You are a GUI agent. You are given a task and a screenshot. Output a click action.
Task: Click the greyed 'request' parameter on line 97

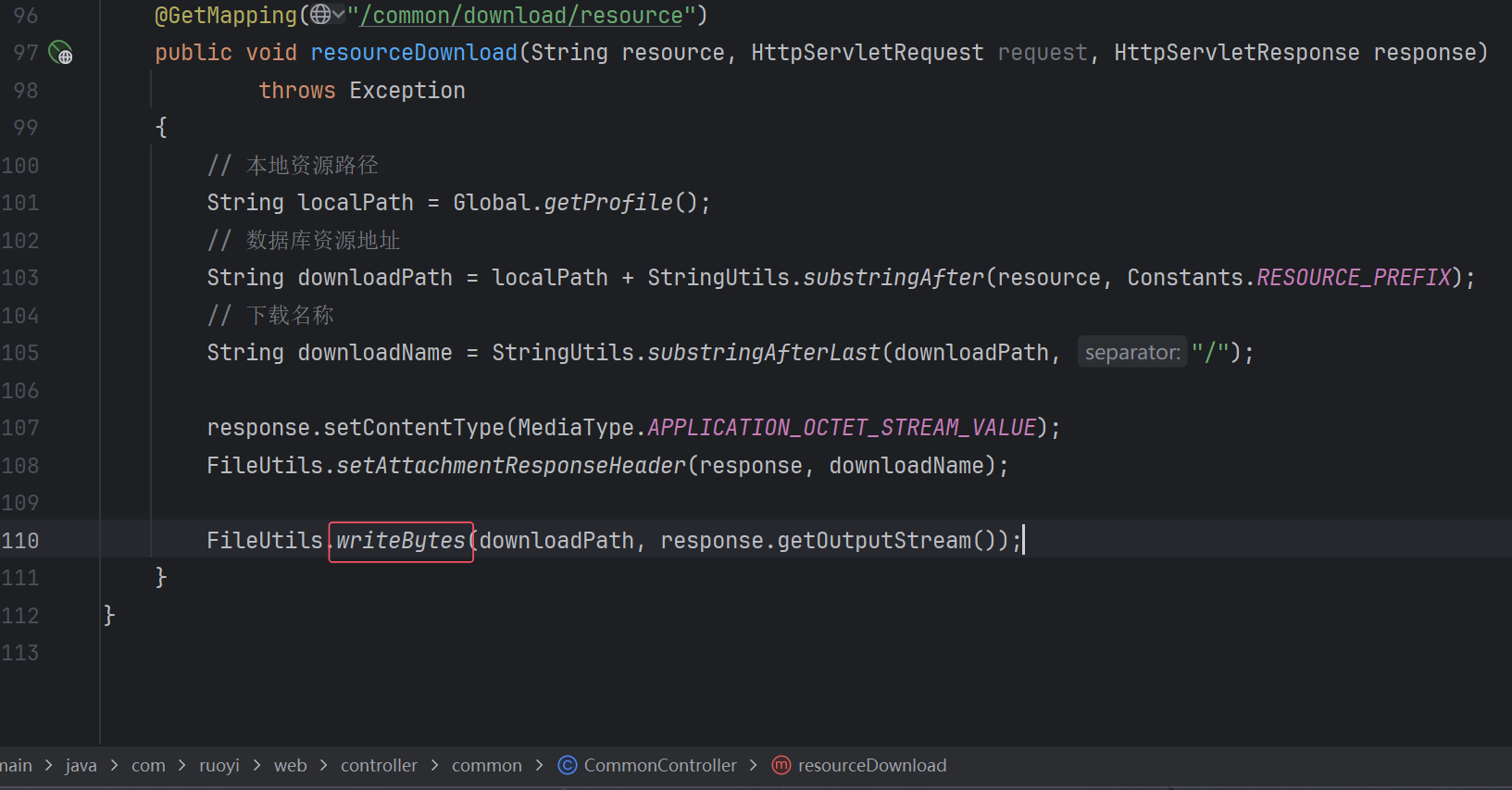pos(1043,53)
